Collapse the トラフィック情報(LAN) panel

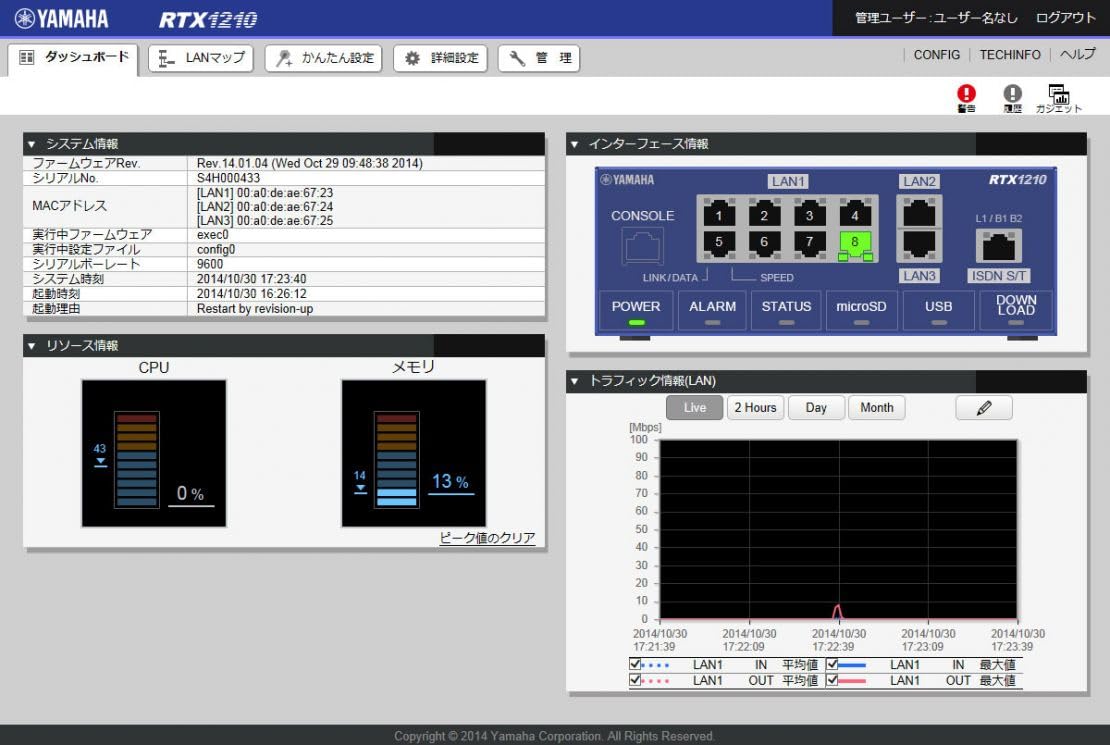coord(574,381)
